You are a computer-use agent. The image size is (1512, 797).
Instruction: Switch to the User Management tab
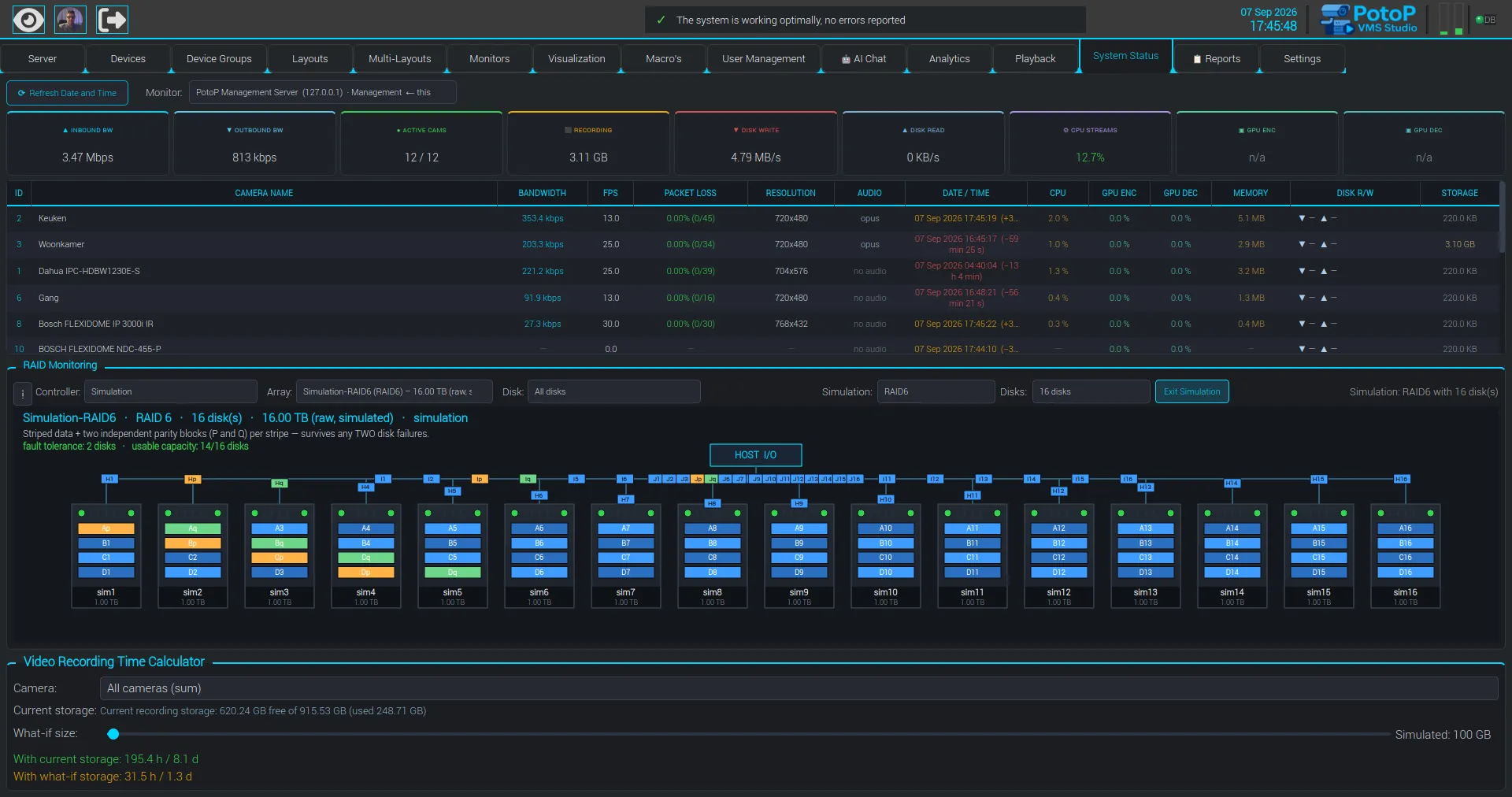point(764,59)
